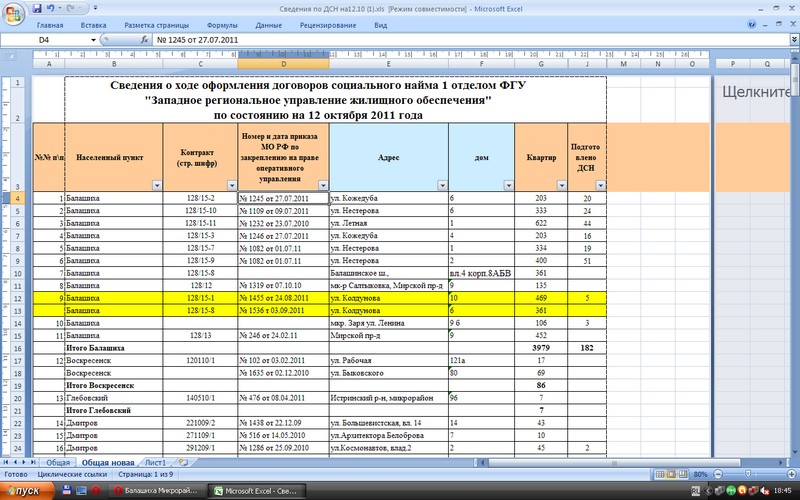Screen dimensions: 800x500
Task: Save the workbook using the quick access toolbar
Action: (37, 7)
